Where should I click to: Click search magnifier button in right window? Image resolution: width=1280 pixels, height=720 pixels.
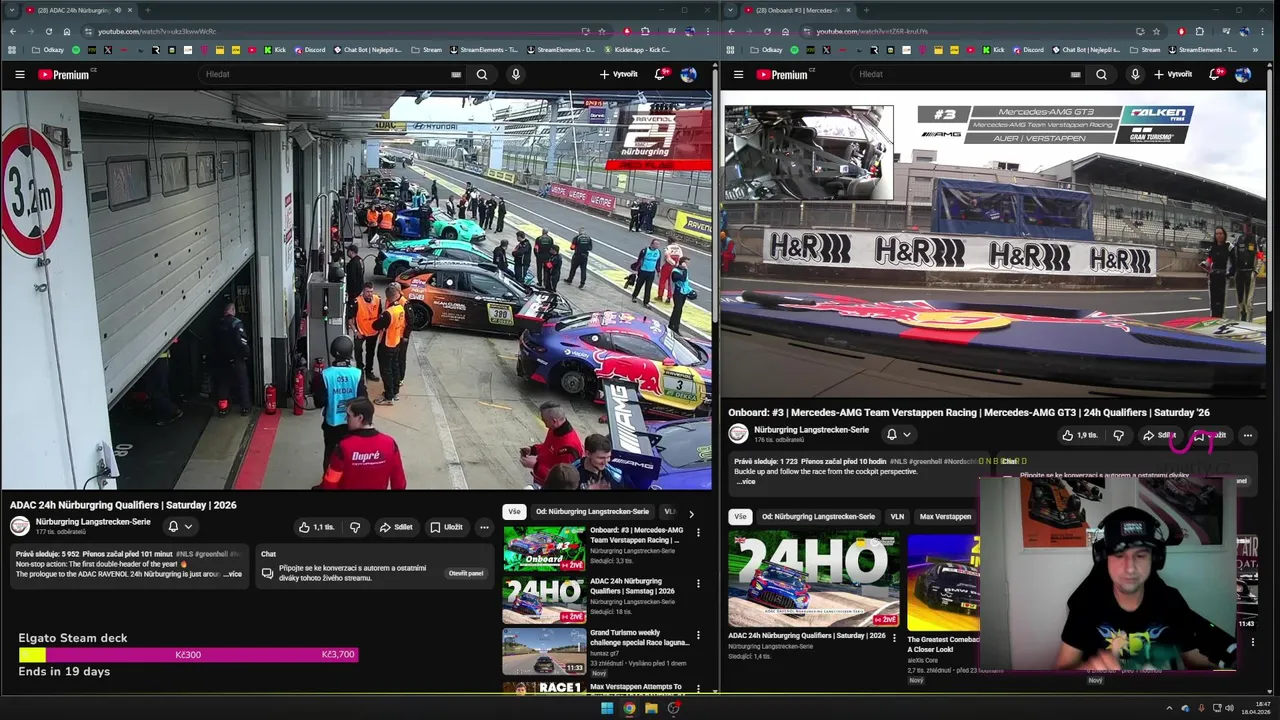(x=1101, y=74)
